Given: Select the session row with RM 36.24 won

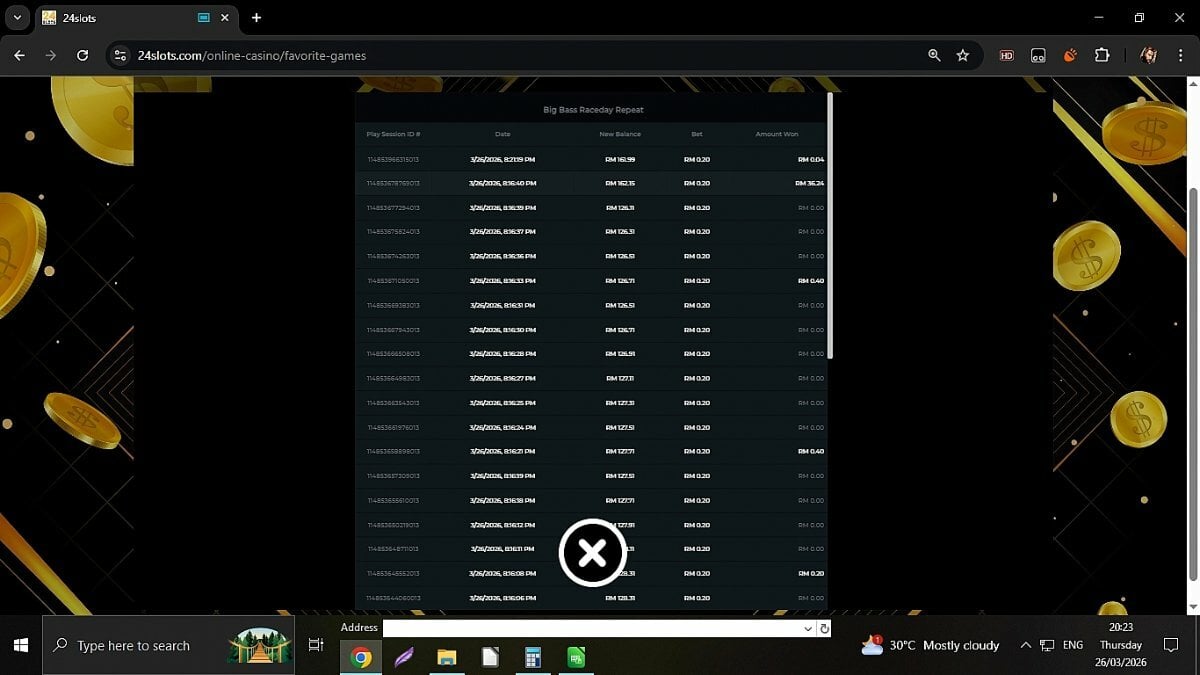Looking at the screenshot, I should click(x=590, y=183).
